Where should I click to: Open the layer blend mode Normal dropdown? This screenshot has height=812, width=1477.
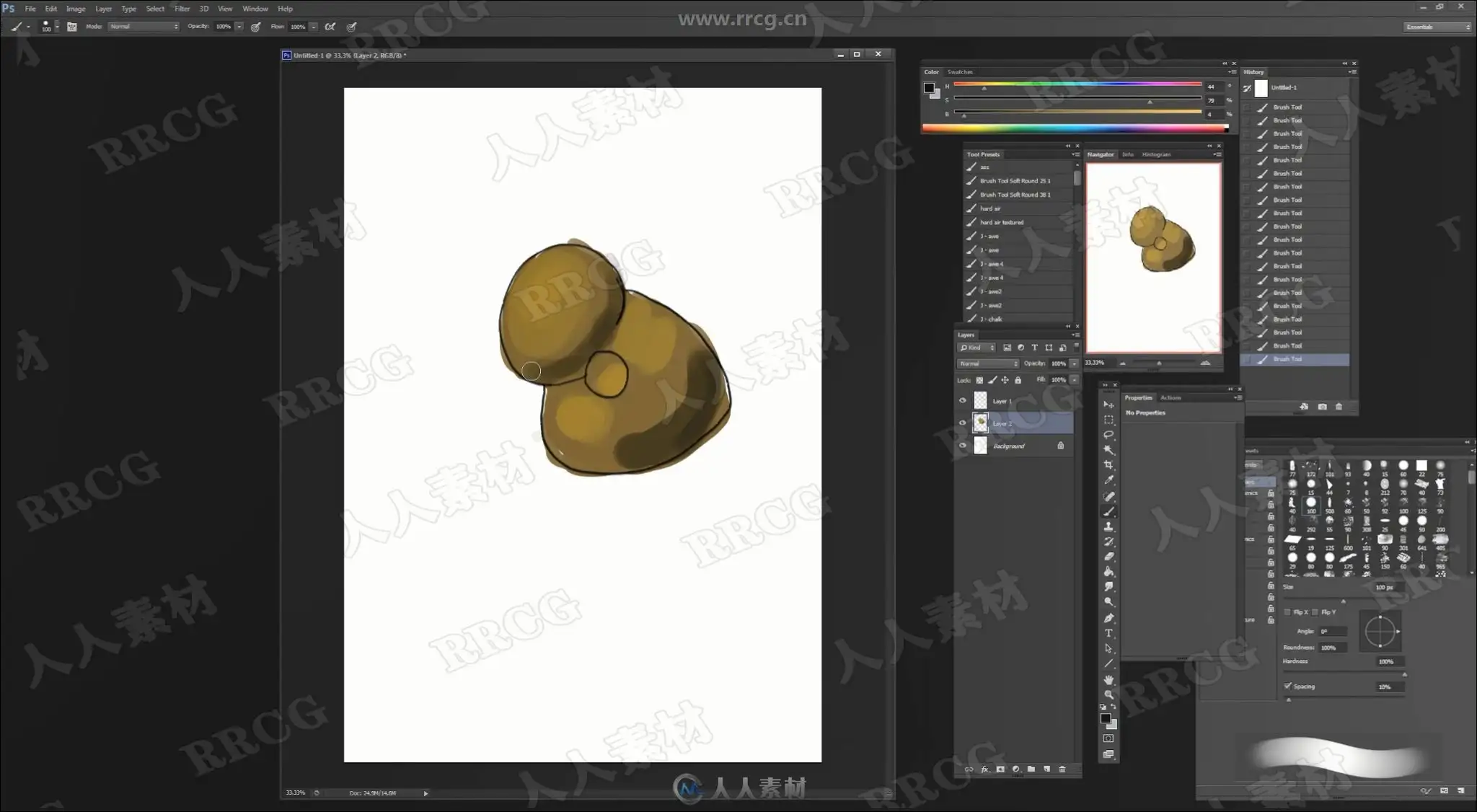[987, 363]
